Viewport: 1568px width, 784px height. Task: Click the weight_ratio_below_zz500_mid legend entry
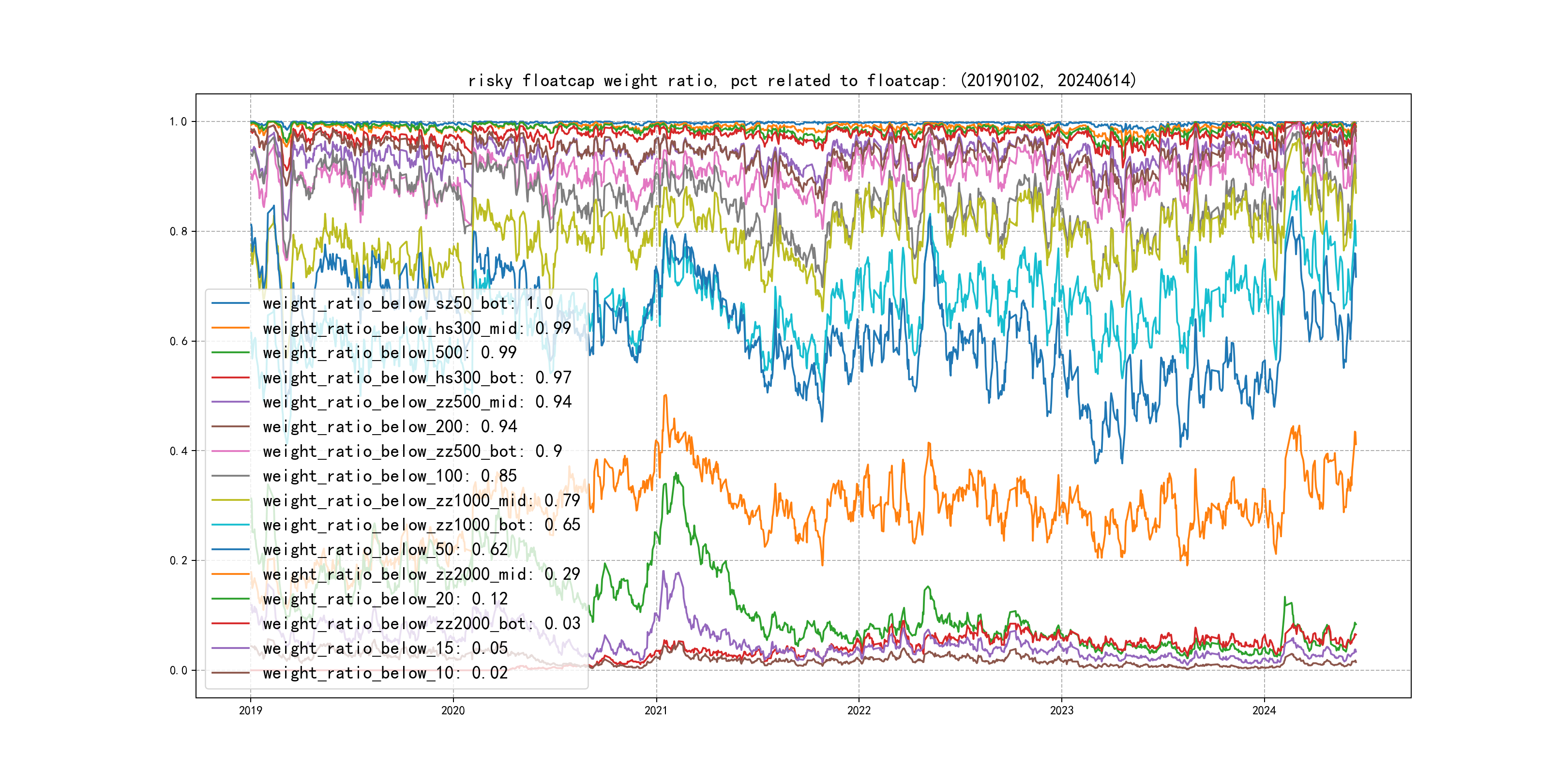tap(417, 402)
